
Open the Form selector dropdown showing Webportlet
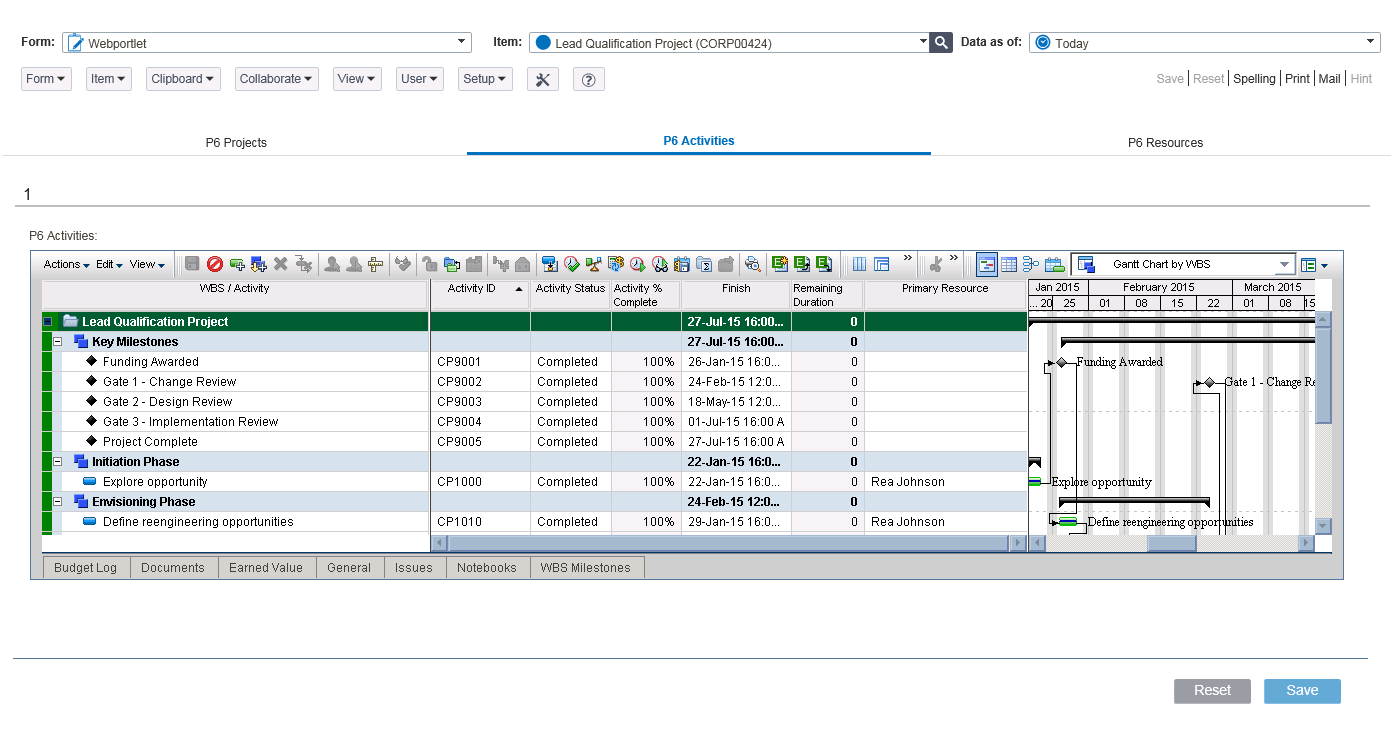267,42
